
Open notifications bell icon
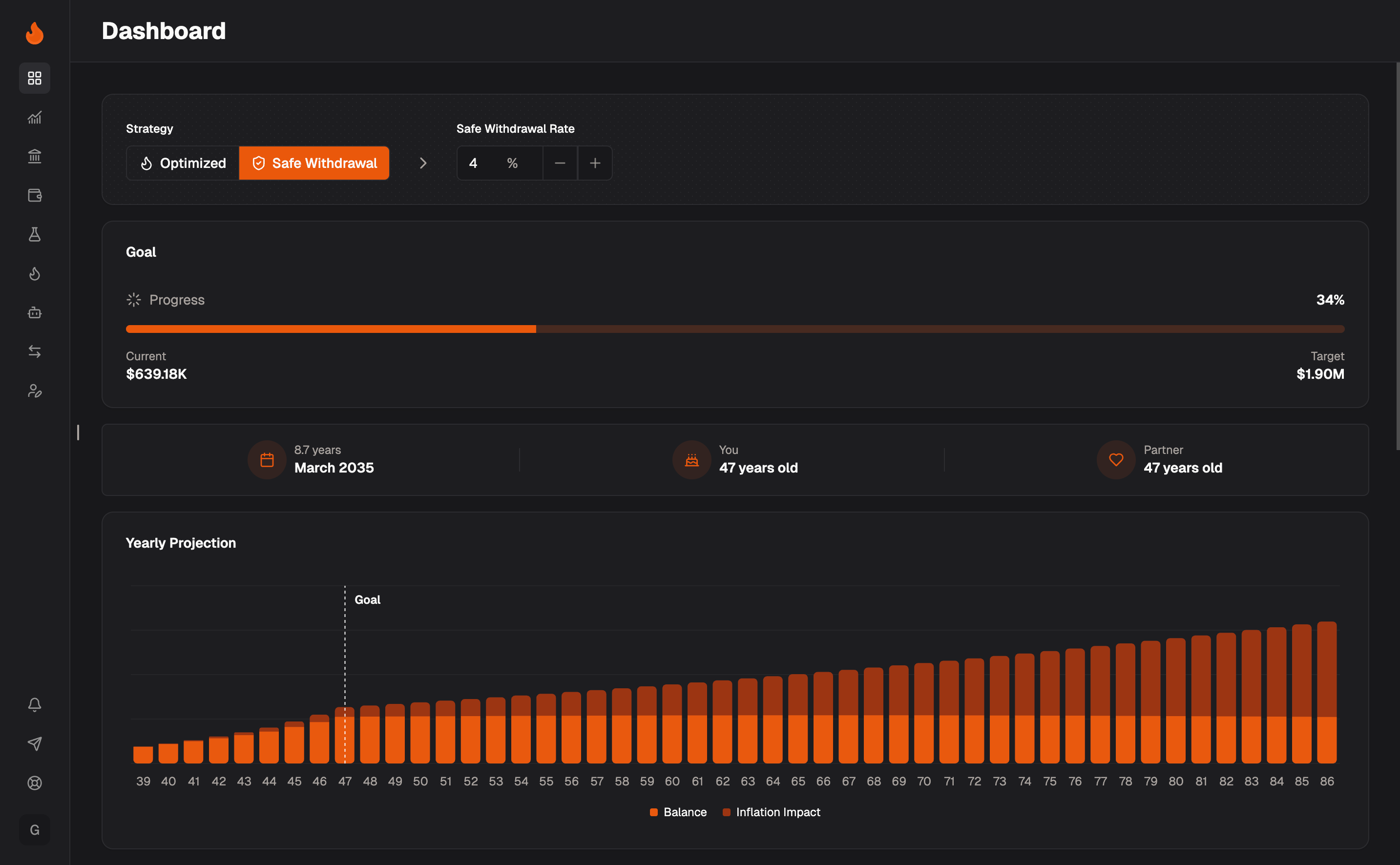pos(34,705)
